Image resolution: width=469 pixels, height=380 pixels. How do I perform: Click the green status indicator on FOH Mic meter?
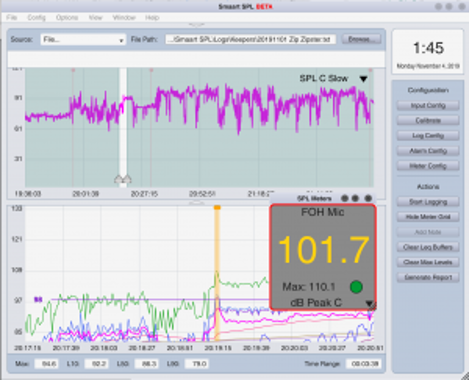[x=356, y=287]
